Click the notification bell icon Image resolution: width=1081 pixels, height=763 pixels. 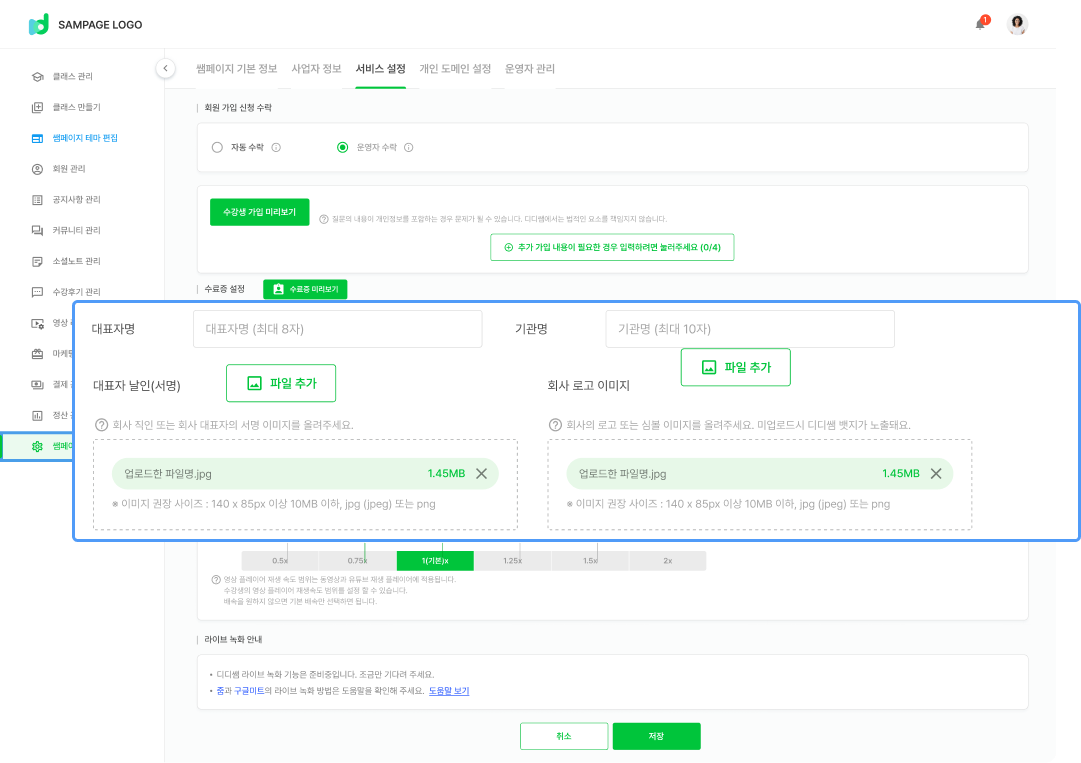[981, 24]
